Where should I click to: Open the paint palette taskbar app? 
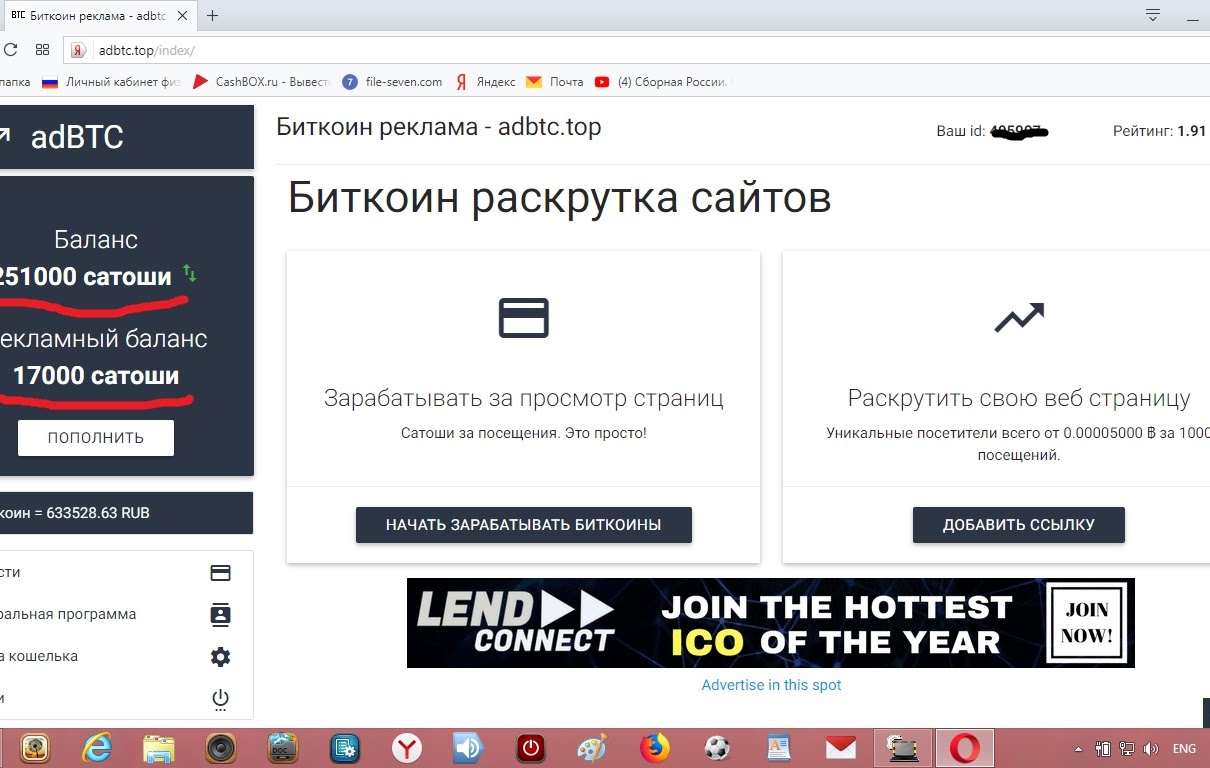[592, 748]
